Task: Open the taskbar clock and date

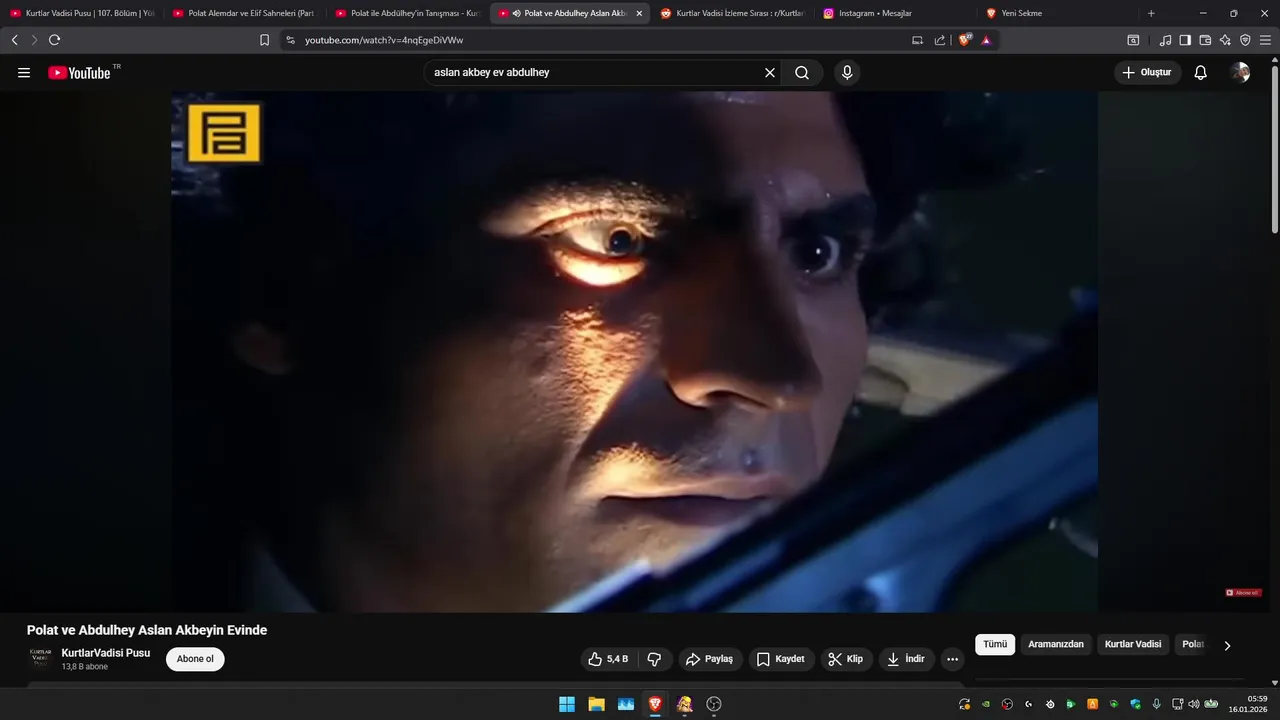Action: click(1248, 704)
